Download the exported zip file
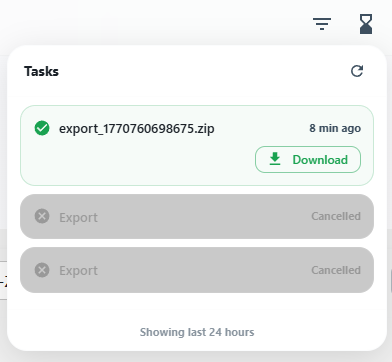 pos(308,159)
